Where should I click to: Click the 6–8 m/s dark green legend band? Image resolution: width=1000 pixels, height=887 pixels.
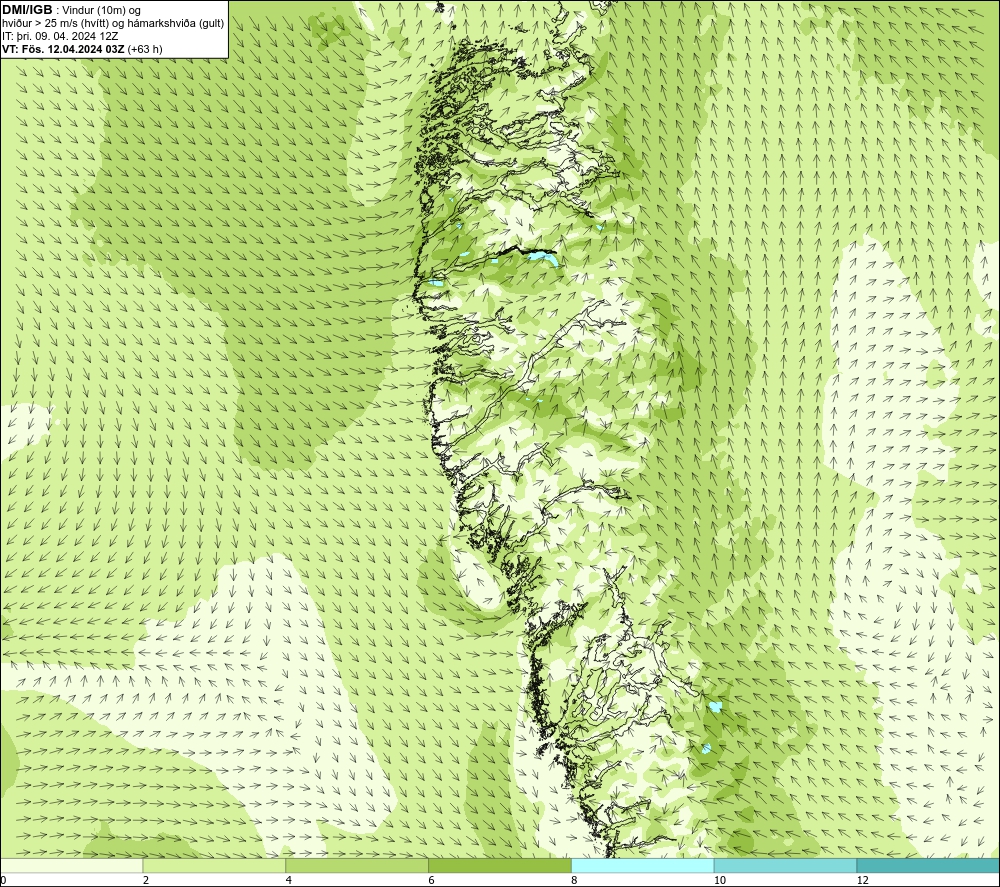pos(500,865)
